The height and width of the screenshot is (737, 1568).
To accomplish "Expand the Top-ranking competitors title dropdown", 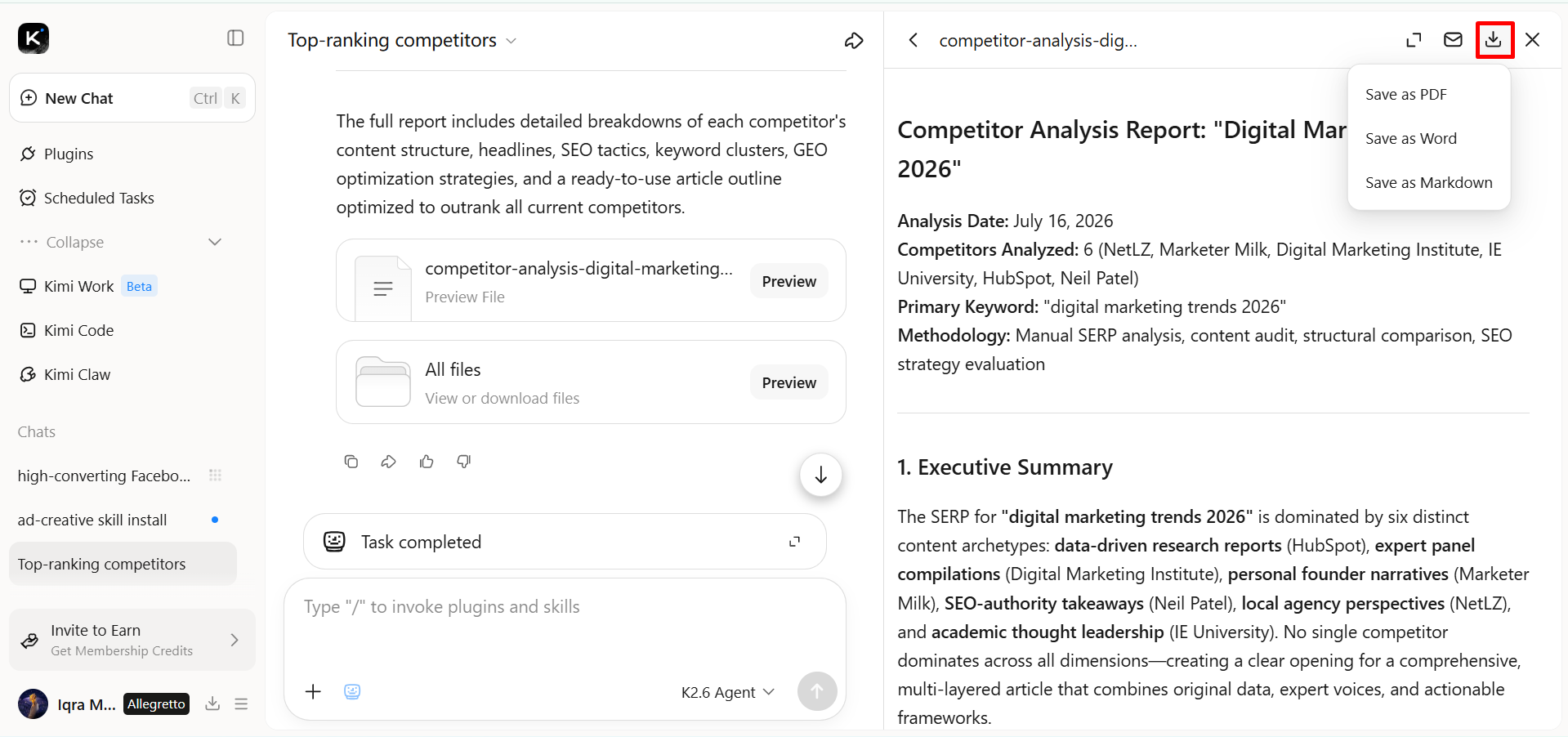I will [x=511, y=41].
